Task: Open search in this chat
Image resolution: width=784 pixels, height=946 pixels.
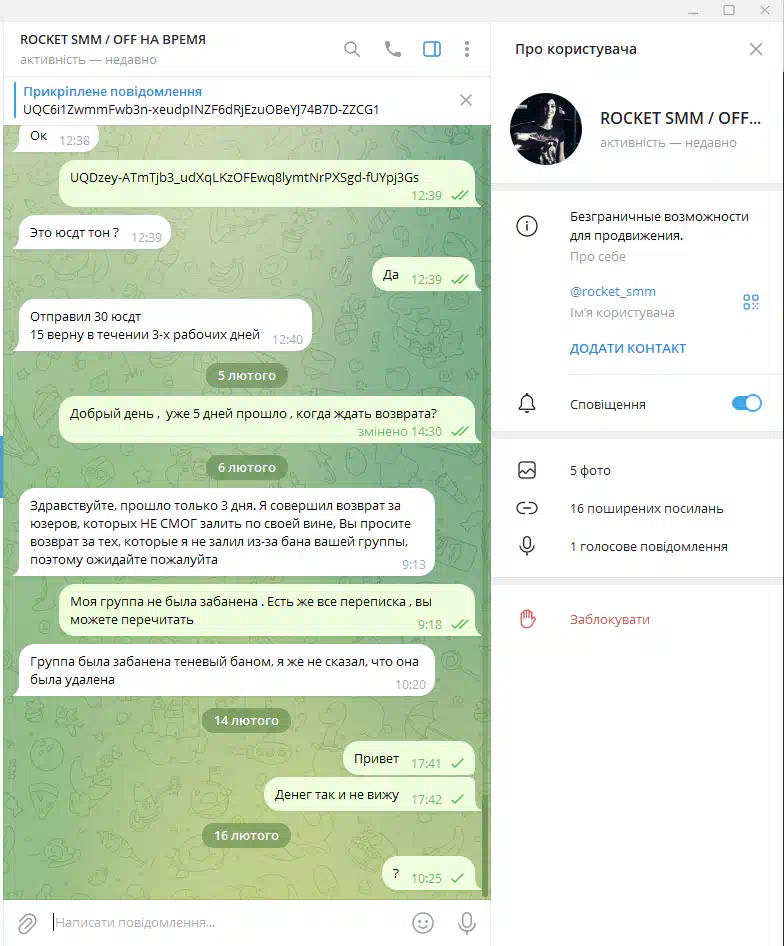Action: pos(352,49)
